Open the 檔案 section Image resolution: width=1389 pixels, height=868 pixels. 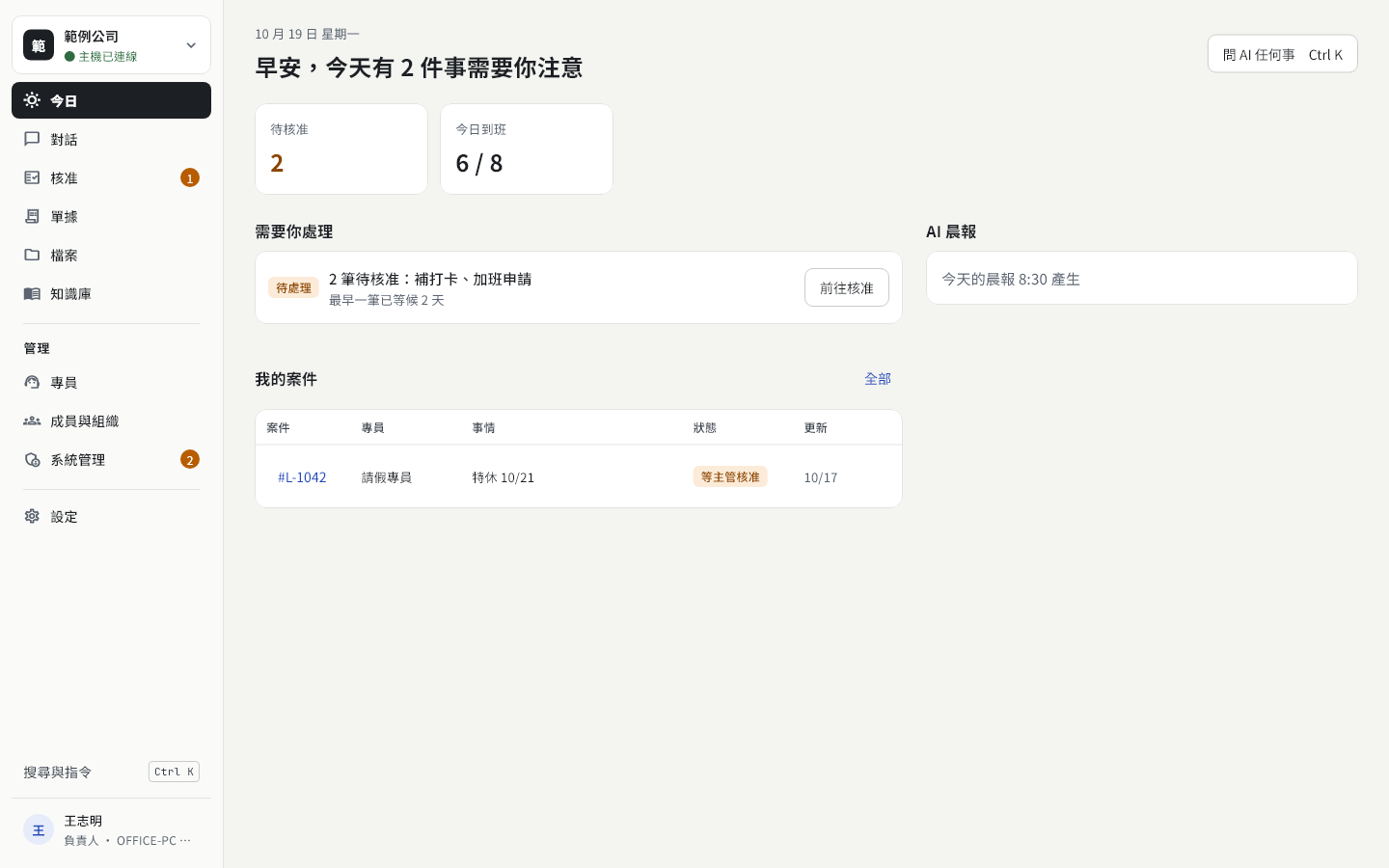click(x=111, y=255)
